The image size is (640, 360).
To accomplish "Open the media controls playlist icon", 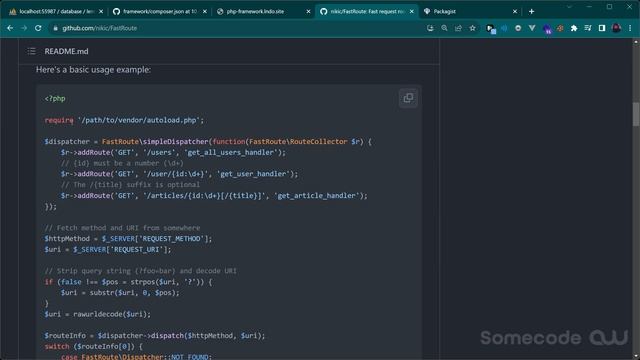I will pyautogui.click(x=588, y=28).
